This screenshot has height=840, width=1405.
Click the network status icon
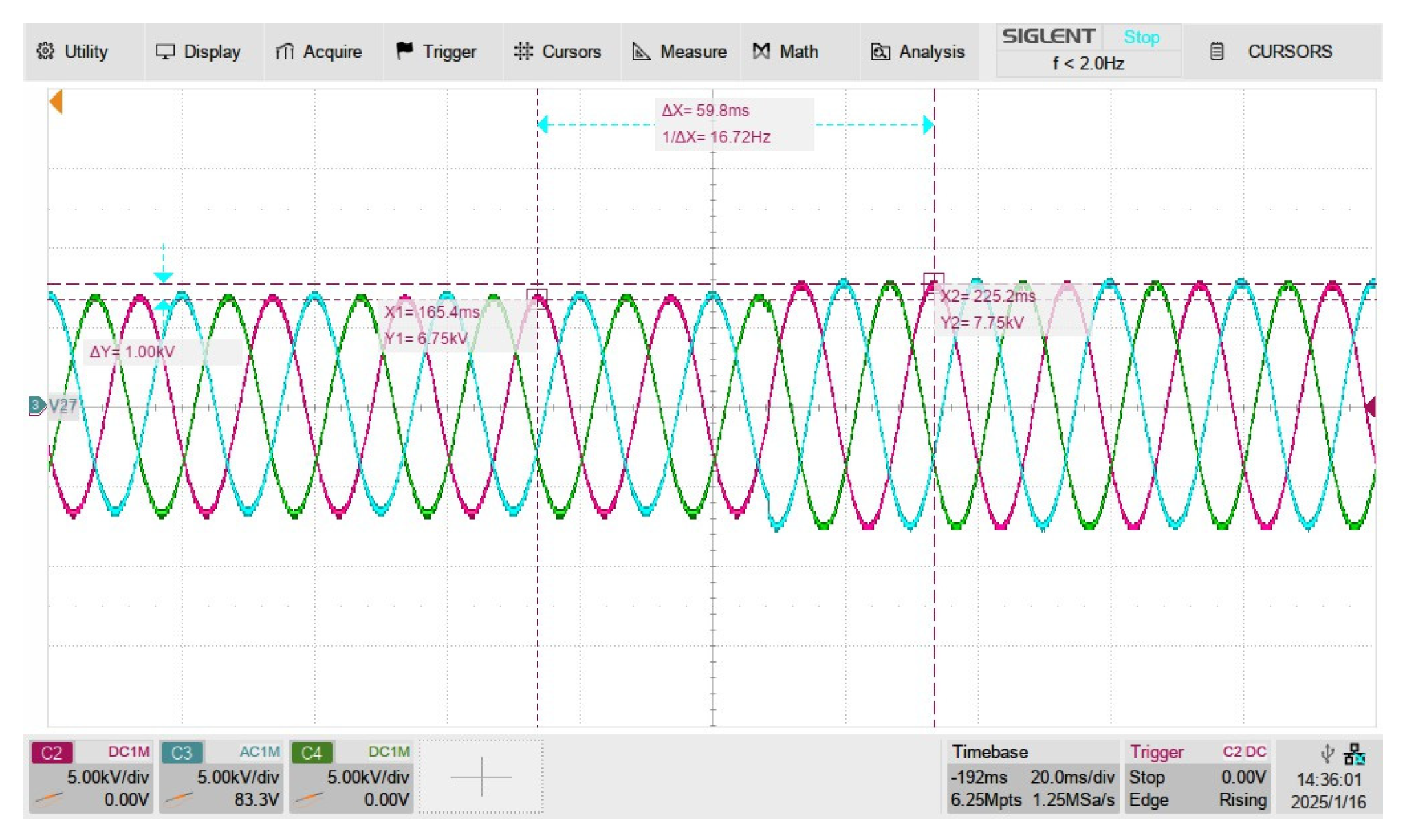(1354, 754)
